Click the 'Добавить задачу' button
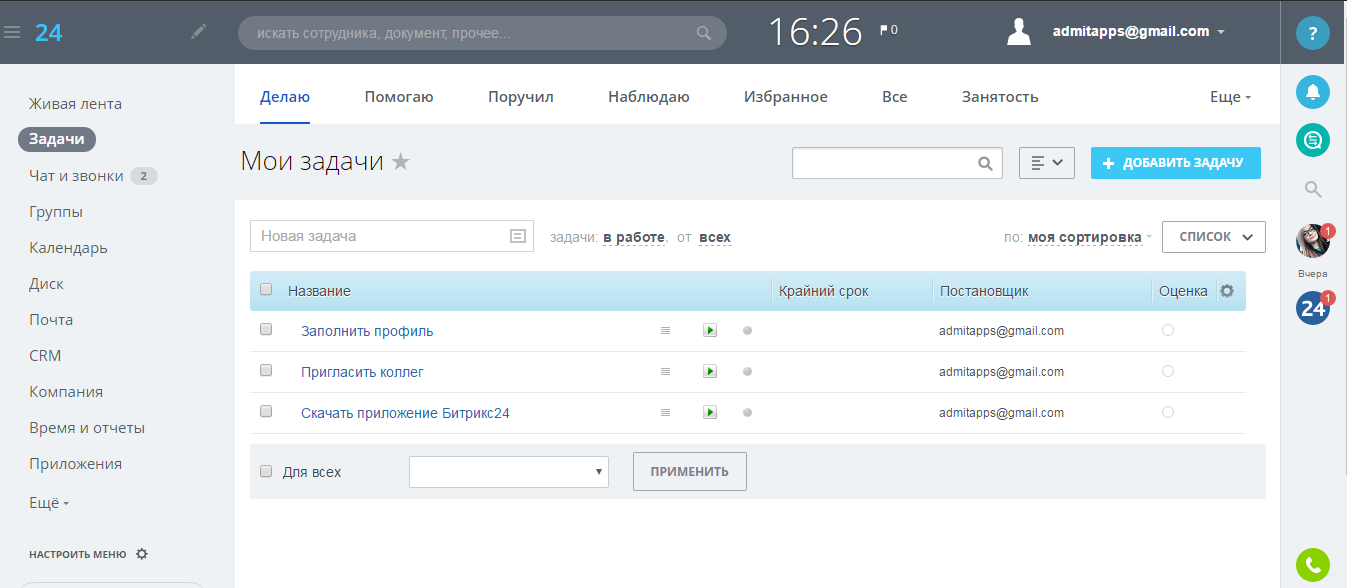Screen dimensions: 1347x588 pos(1175,163)
